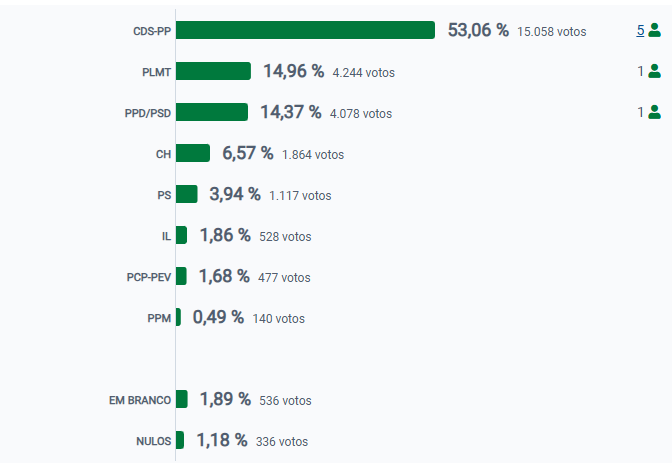The width and height of the screenshot is (672, 463).
Task: Click the CDS-PP party label
Action: click(x=152, y=31)
